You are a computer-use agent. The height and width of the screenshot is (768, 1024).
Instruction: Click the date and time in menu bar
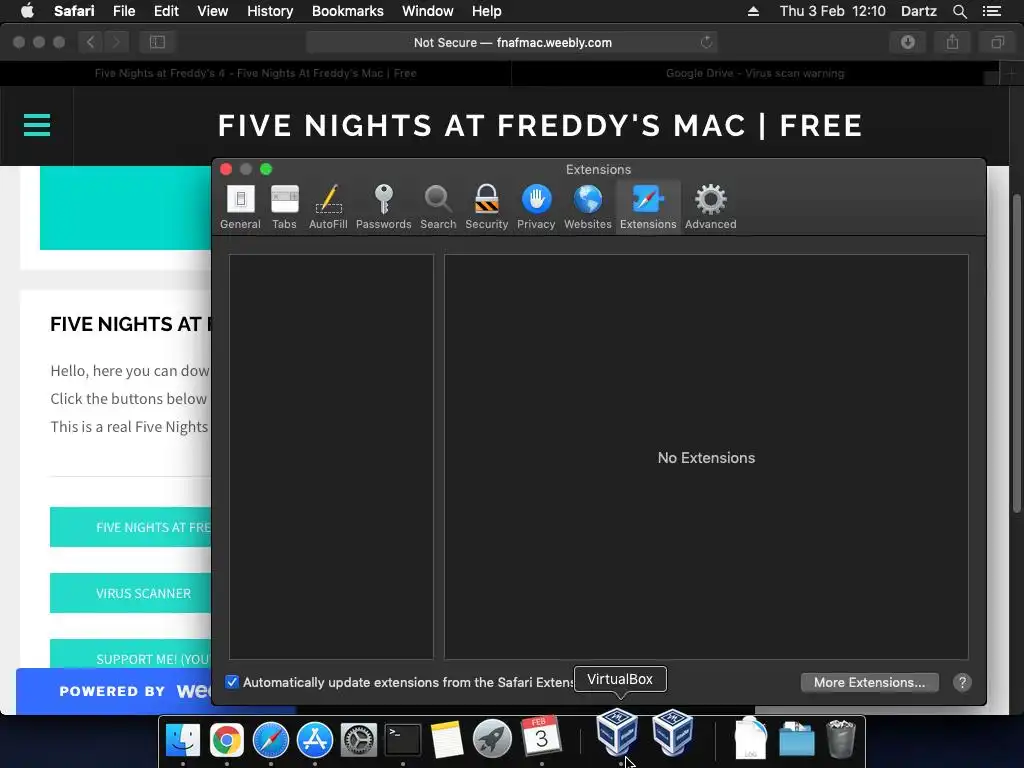pyautogui.click(x=833, y=11)
